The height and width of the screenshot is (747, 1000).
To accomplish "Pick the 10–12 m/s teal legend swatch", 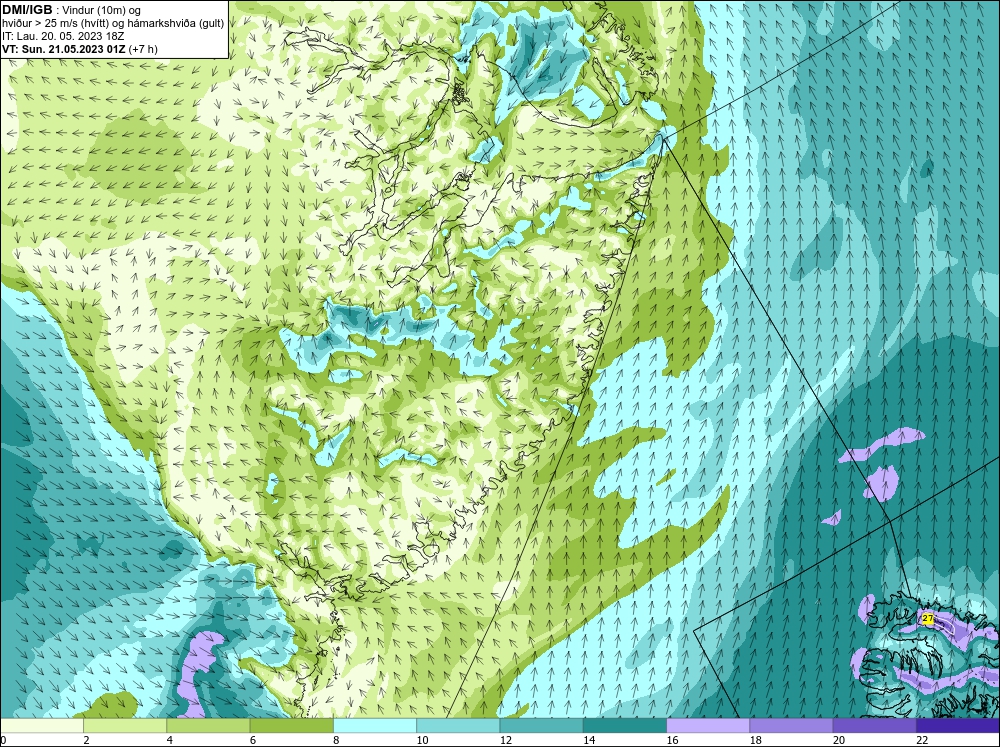I will click(458, 726).
